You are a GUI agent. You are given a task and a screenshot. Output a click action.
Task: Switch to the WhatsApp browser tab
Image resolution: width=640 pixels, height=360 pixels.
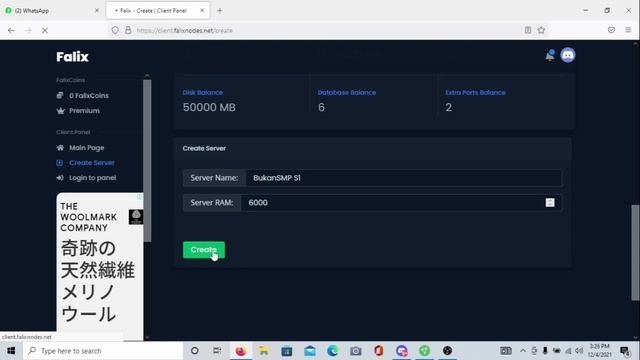(x=51, y=11)
